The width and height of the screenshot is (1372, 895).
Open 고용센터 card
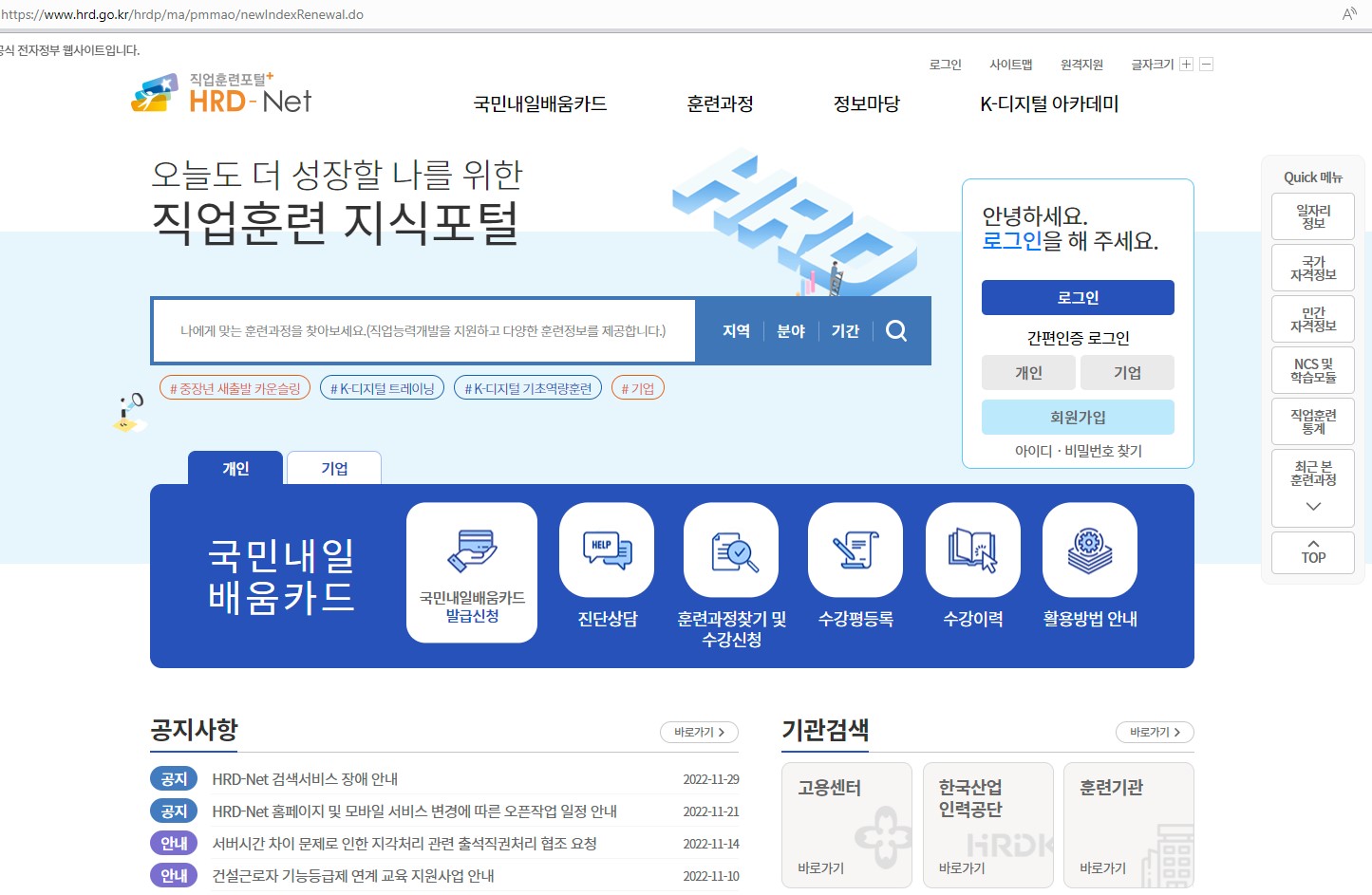[x=847, y=825]
